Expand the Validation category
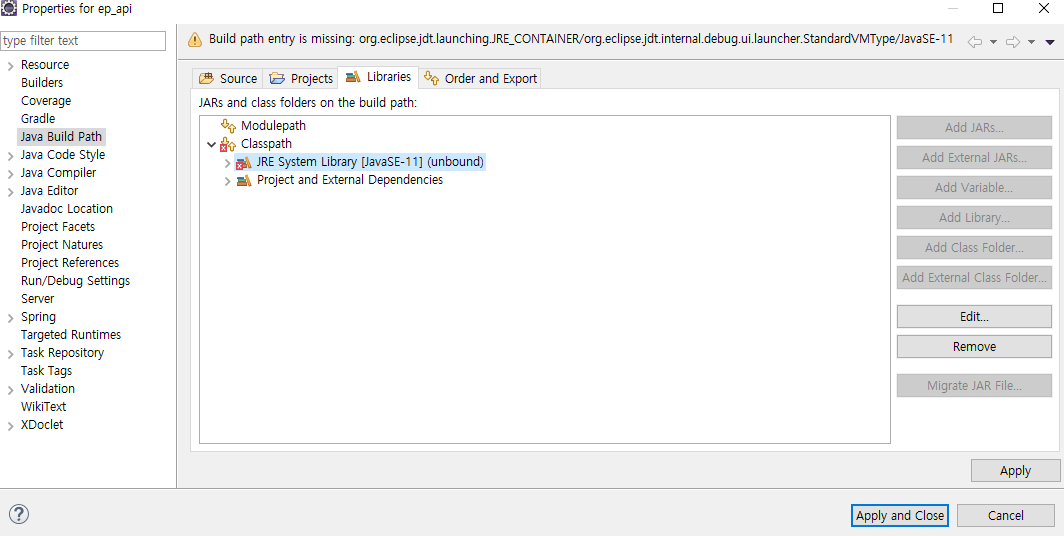The width and height of the screenshot is (1064, 536). (x=10, y=390)
